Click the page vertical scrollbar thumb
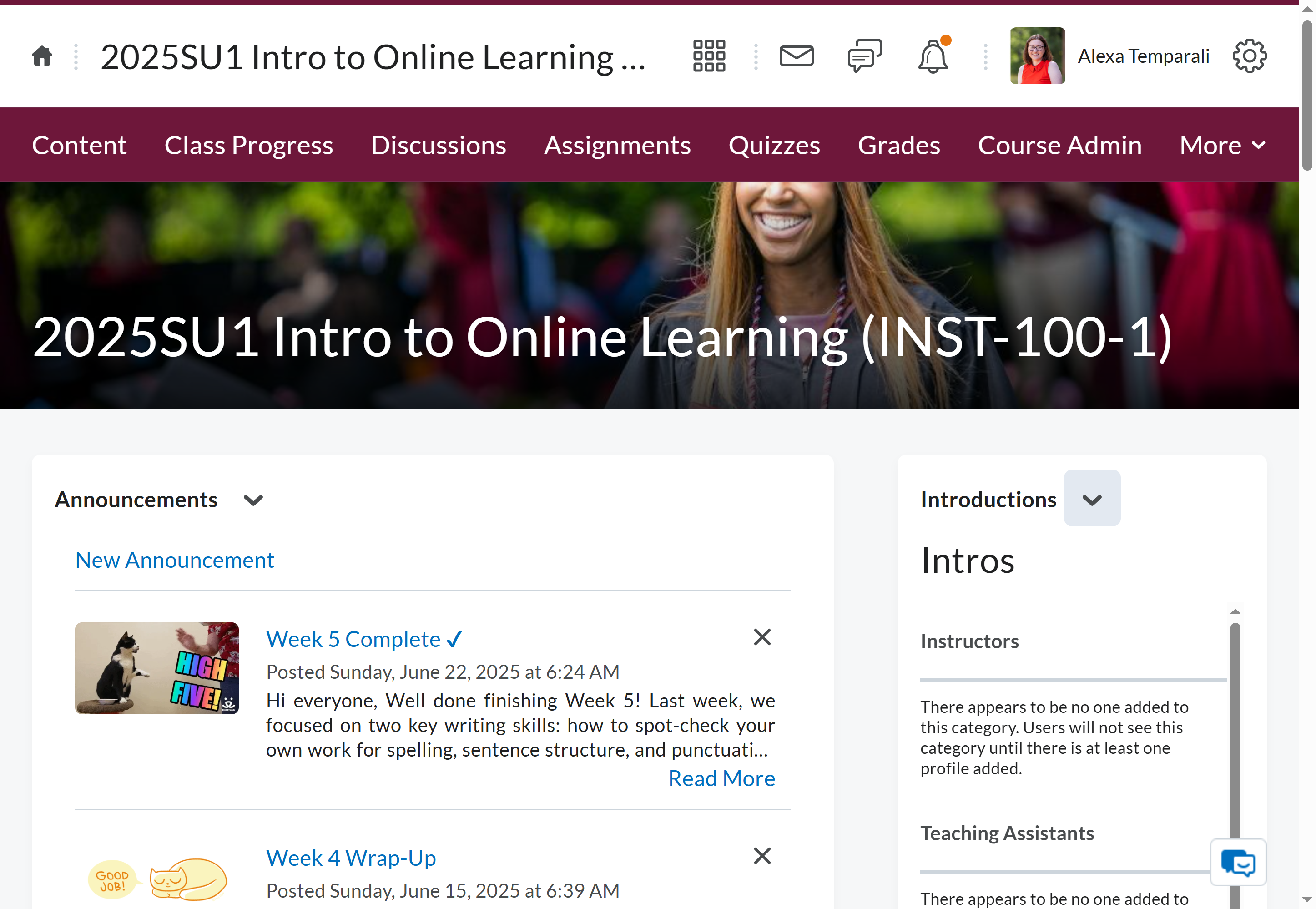Viewport: 1316px width, 909px height. pyautogui.click(x=1307, y=95)
